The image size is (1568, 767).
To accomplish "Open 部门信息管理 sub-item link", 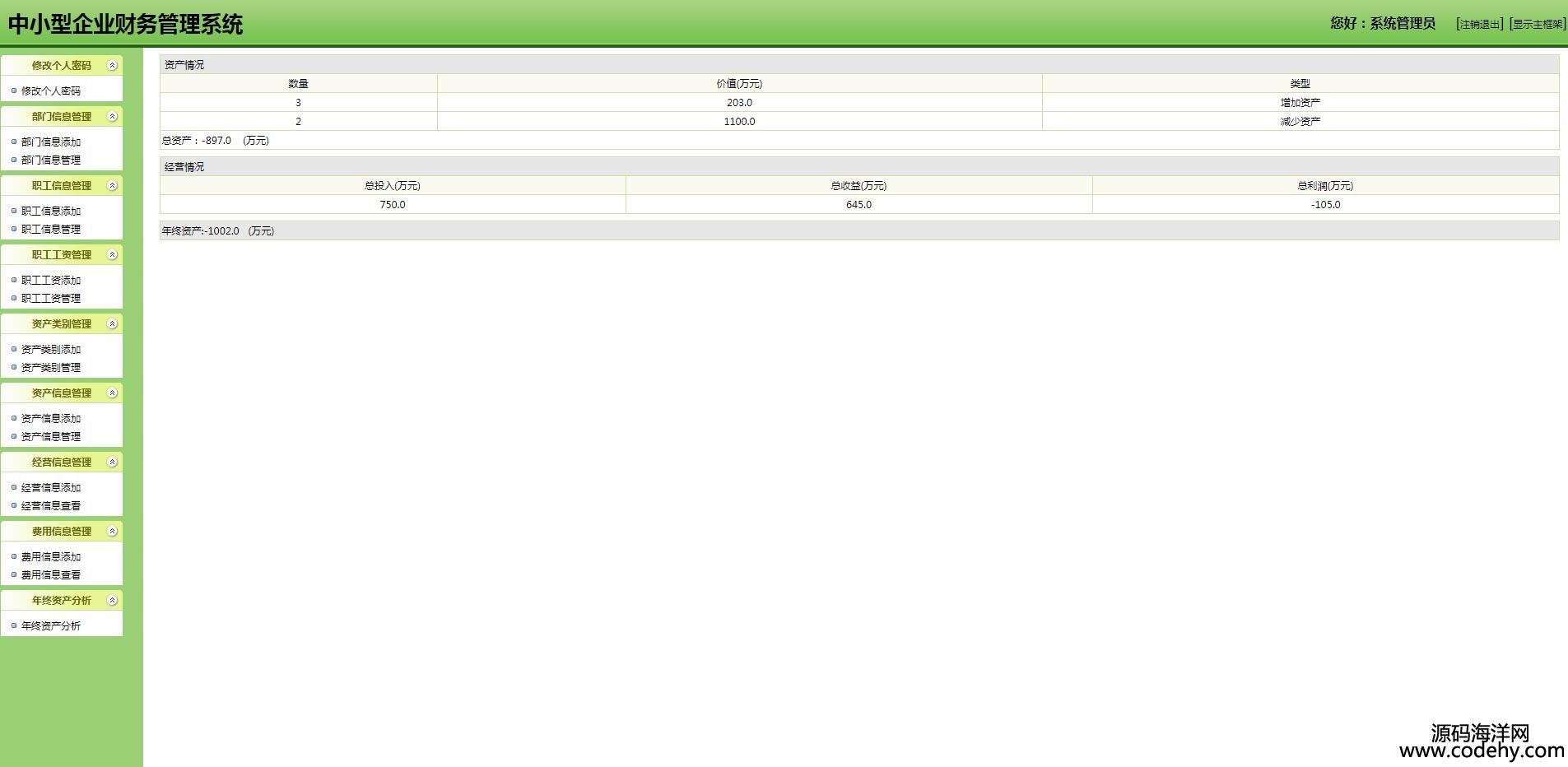I will click(x=51, y=160).
